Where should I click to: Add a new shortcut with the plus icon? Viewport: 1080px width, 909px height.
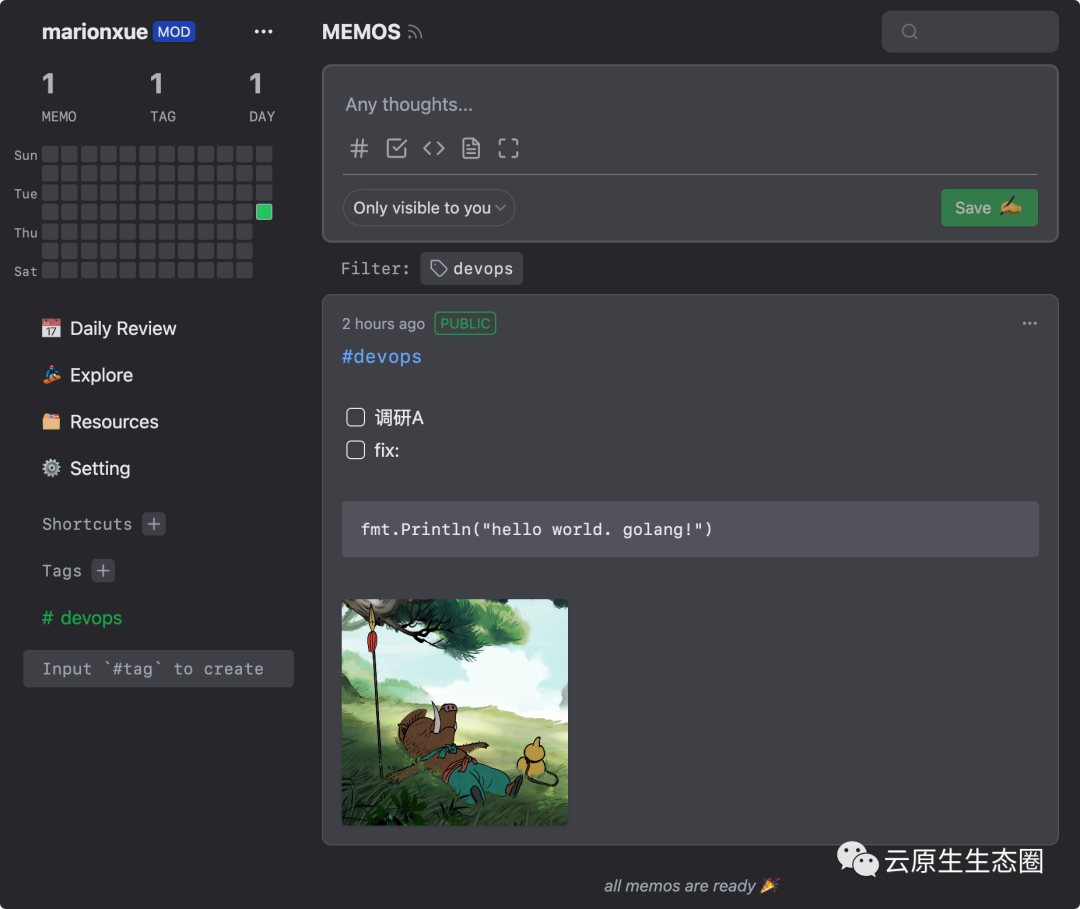point(154,524)
